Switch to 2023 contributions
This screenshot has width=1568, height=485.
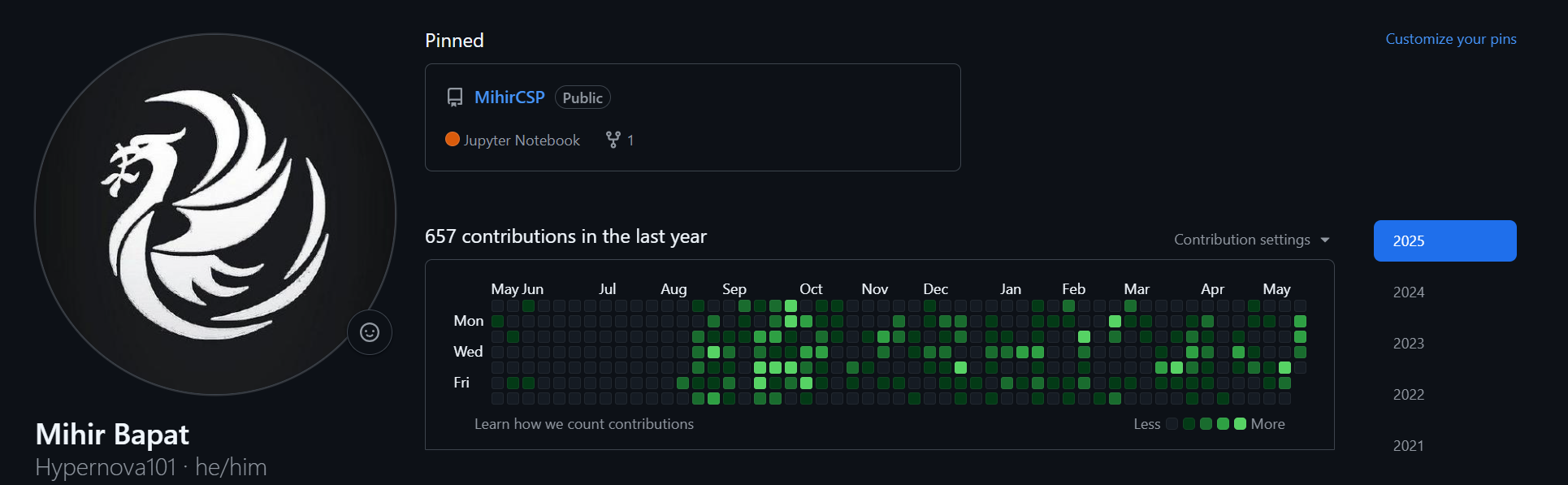click(x=1409, y=343)
